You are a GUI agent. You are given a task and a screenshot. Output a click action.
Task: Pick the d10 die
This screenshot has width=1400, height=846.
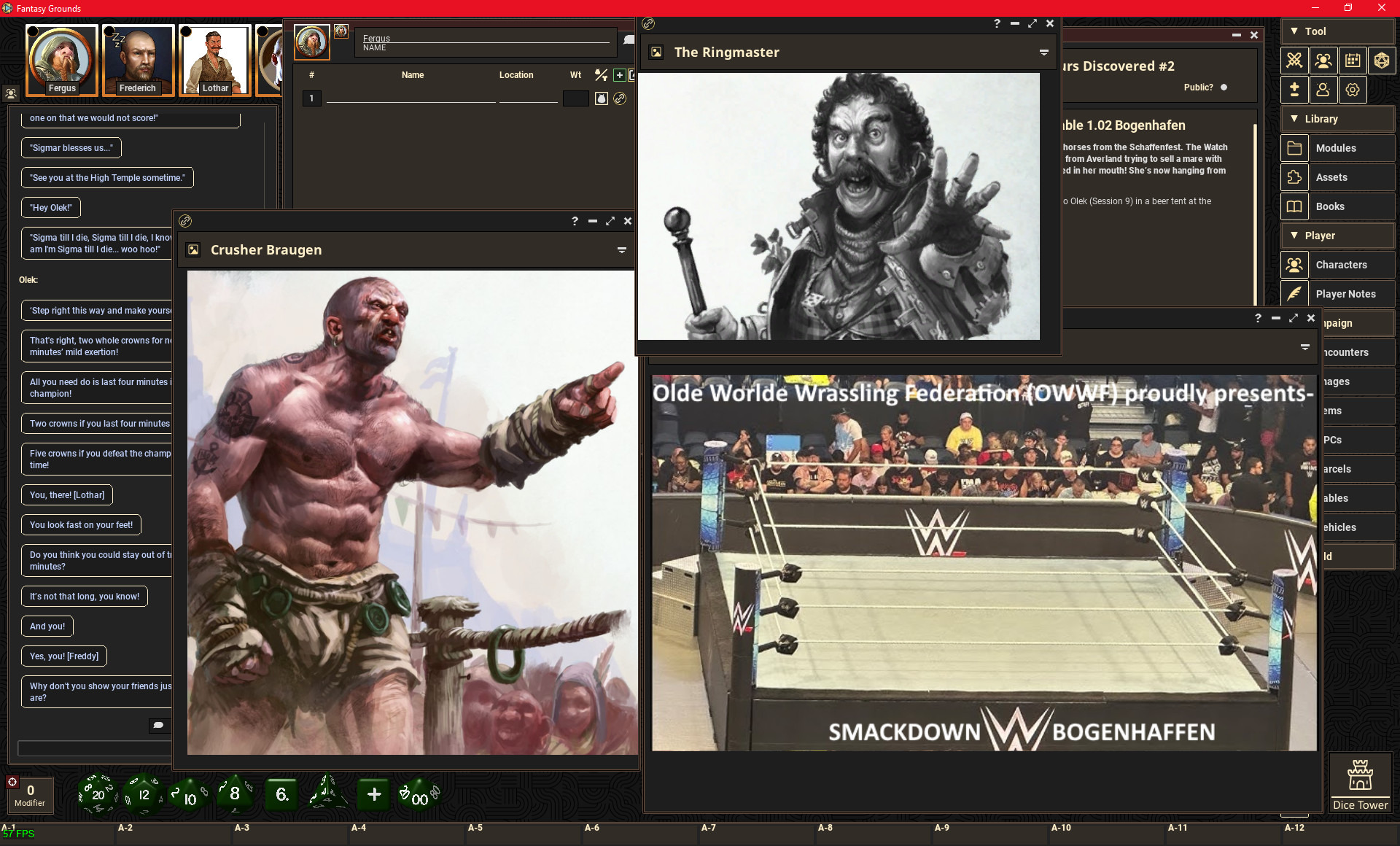click(189, 795)
